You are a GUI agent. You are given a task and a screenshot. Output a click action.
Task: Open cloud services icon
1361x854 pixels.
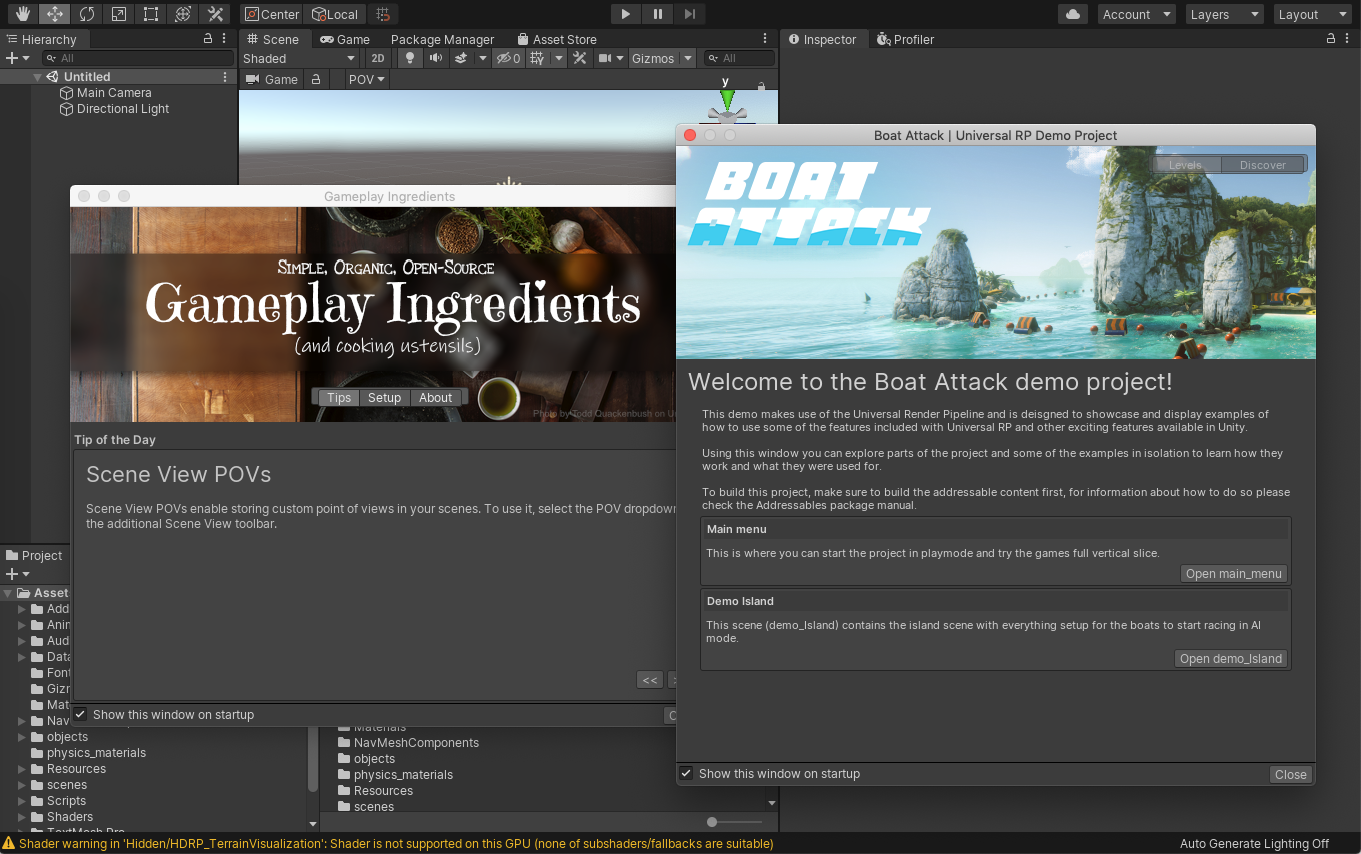(1073, 14)
